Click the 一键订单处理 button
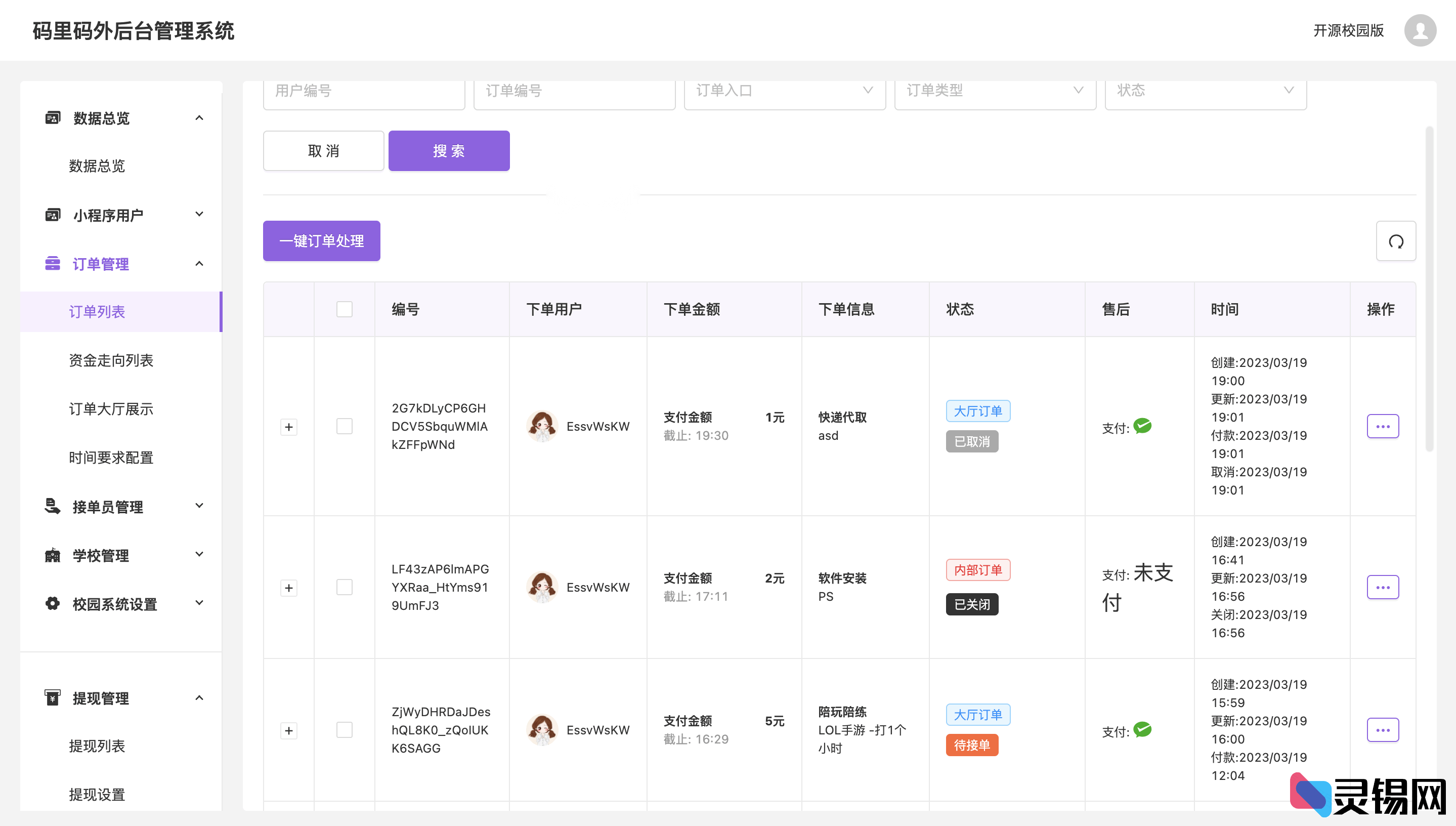 [321, 240]
